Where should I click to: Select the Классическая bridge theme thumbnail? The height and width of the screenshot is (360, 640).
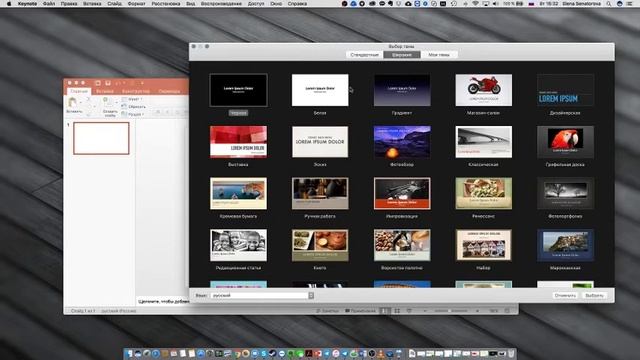(484, 142)
